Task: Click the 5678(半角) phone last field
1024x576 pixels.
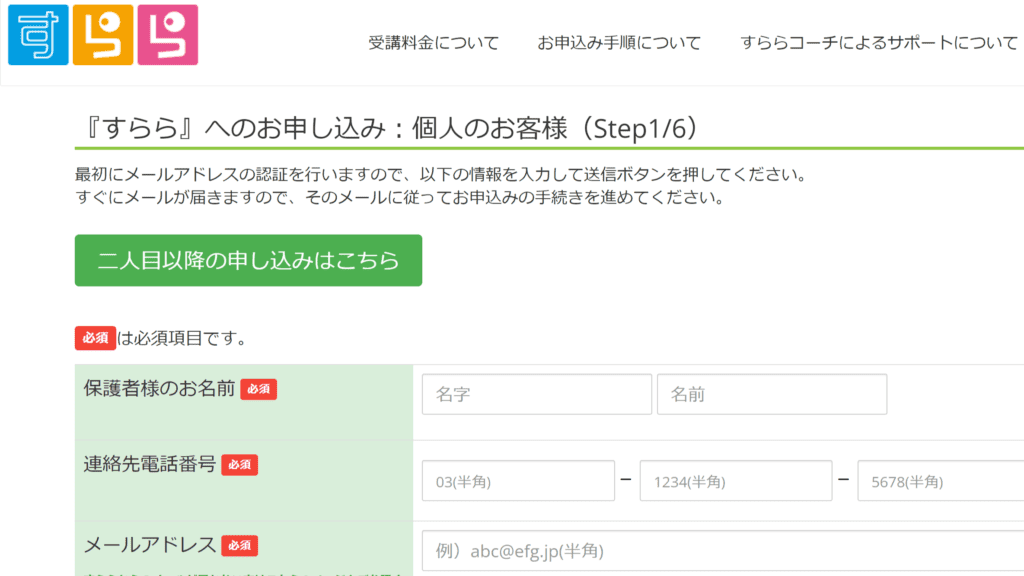Action: pos(940,481)
